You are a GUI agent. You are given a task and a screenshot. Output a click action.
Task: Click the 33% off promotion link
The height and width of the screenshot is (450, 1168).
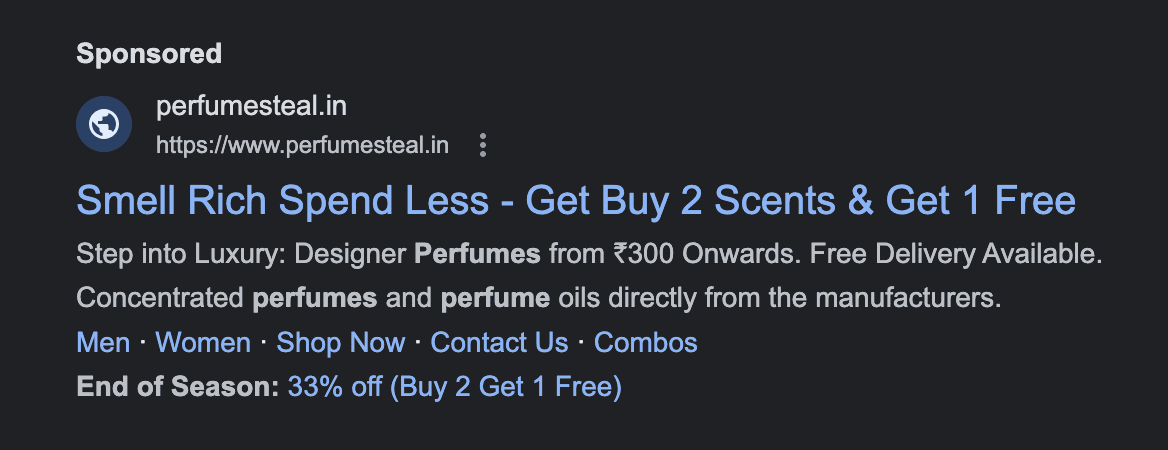tap(454, 386)
